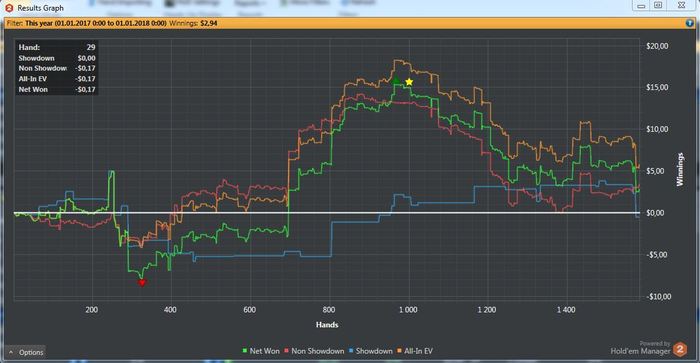Viewport: 700px width, 363px height.
Task: Click the Non Showdown info row
Action: coord(57,68)
